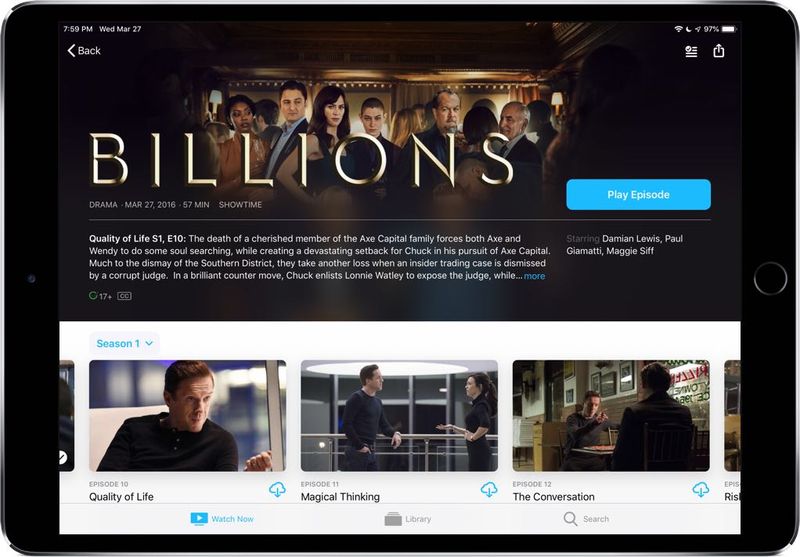Image resolution: width=800 pixels, height=557 pixels.
Task: Tap the partially visible previous episode thumbnail
Action: pos(67,416)
